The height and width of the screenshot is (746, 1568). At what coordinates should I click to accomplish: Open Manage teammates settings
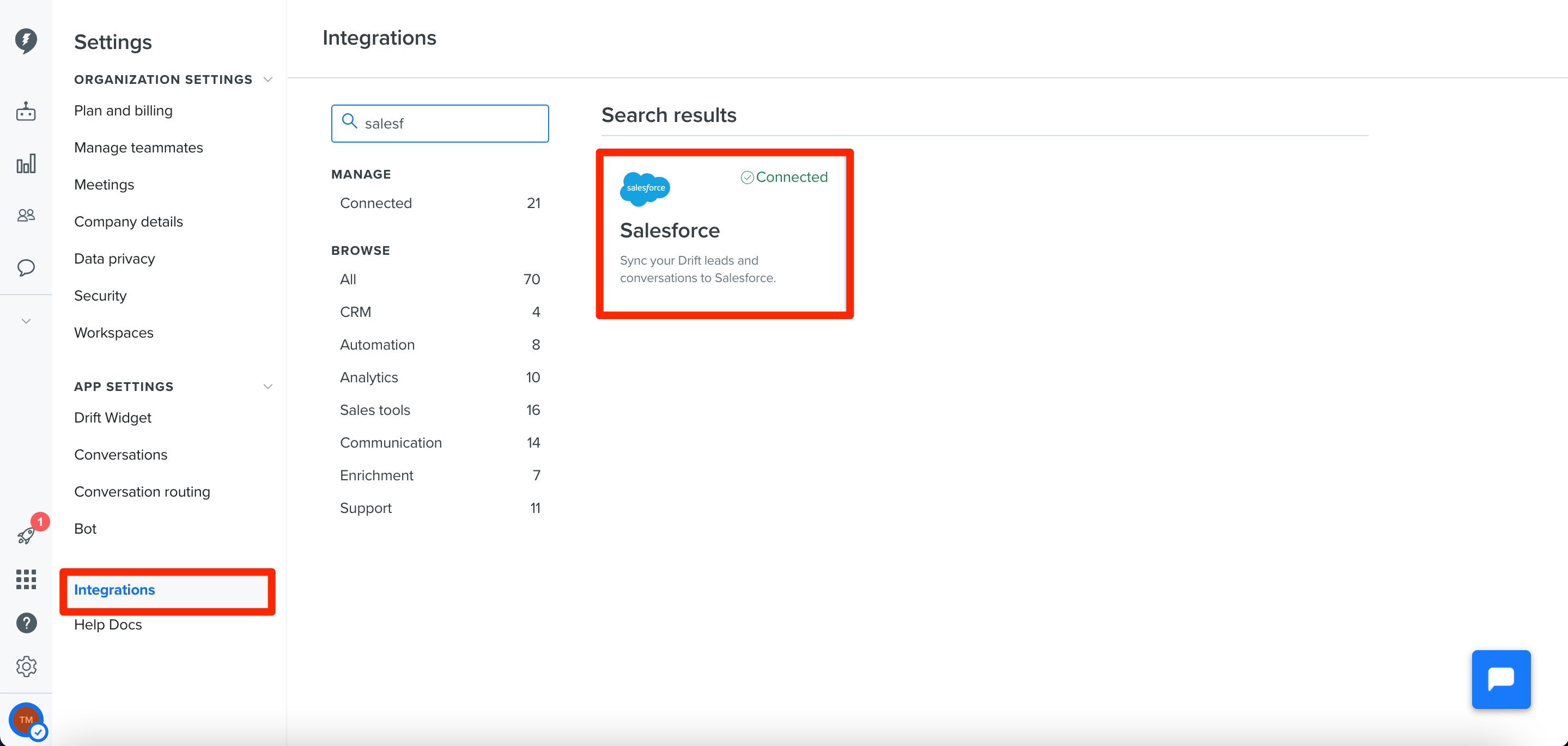[139, 148]
